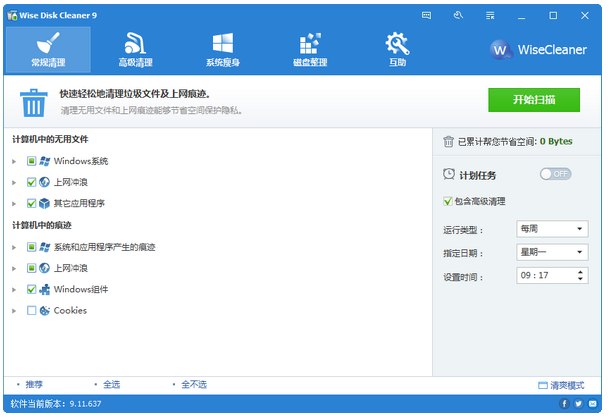This screenshot has width=612, height=418.
Task: Open the 运行类型 dropdown showing 每周
Action: [552, 229]
